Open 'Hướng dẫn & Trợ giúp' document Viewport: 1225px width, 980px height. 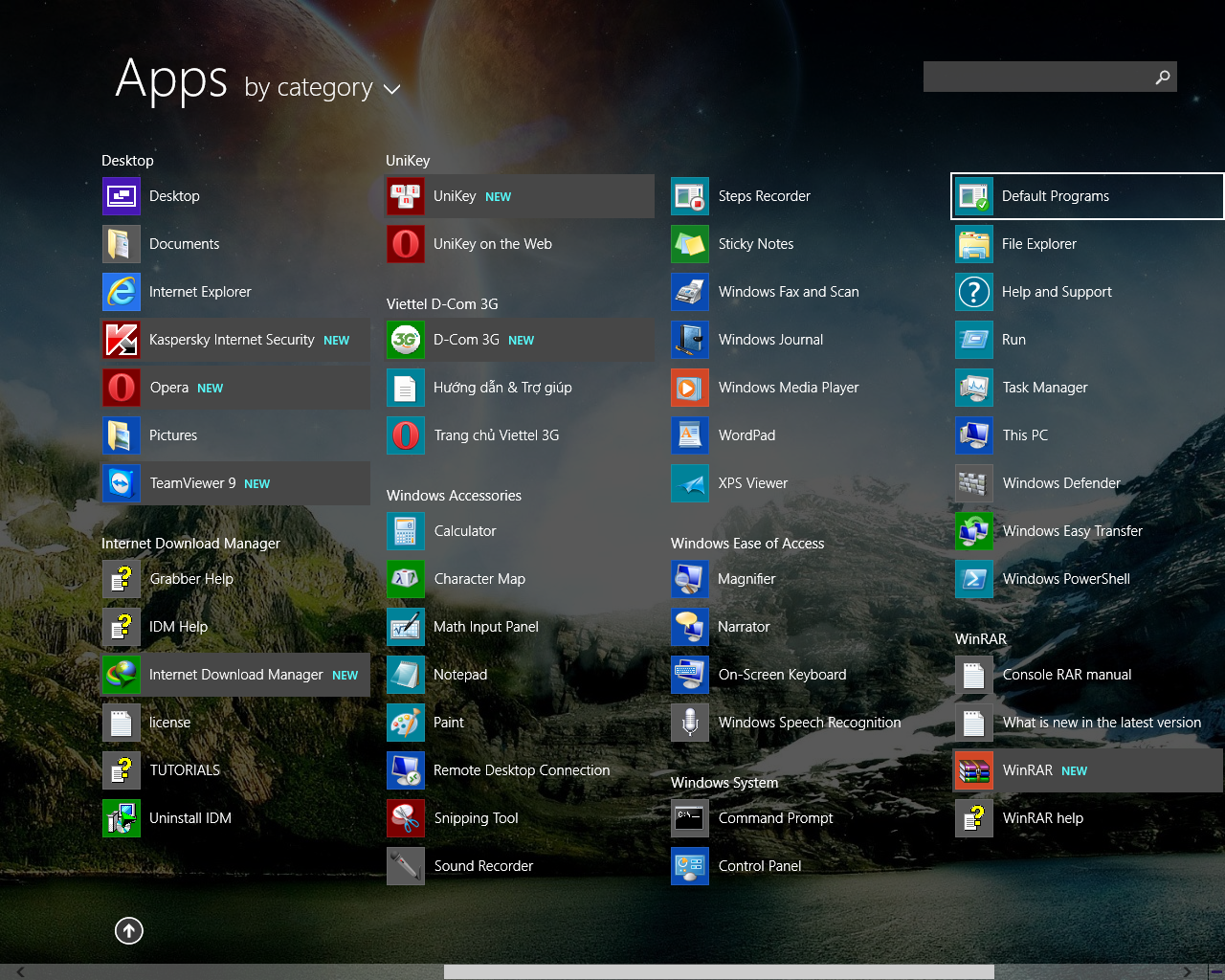[521, 388]
